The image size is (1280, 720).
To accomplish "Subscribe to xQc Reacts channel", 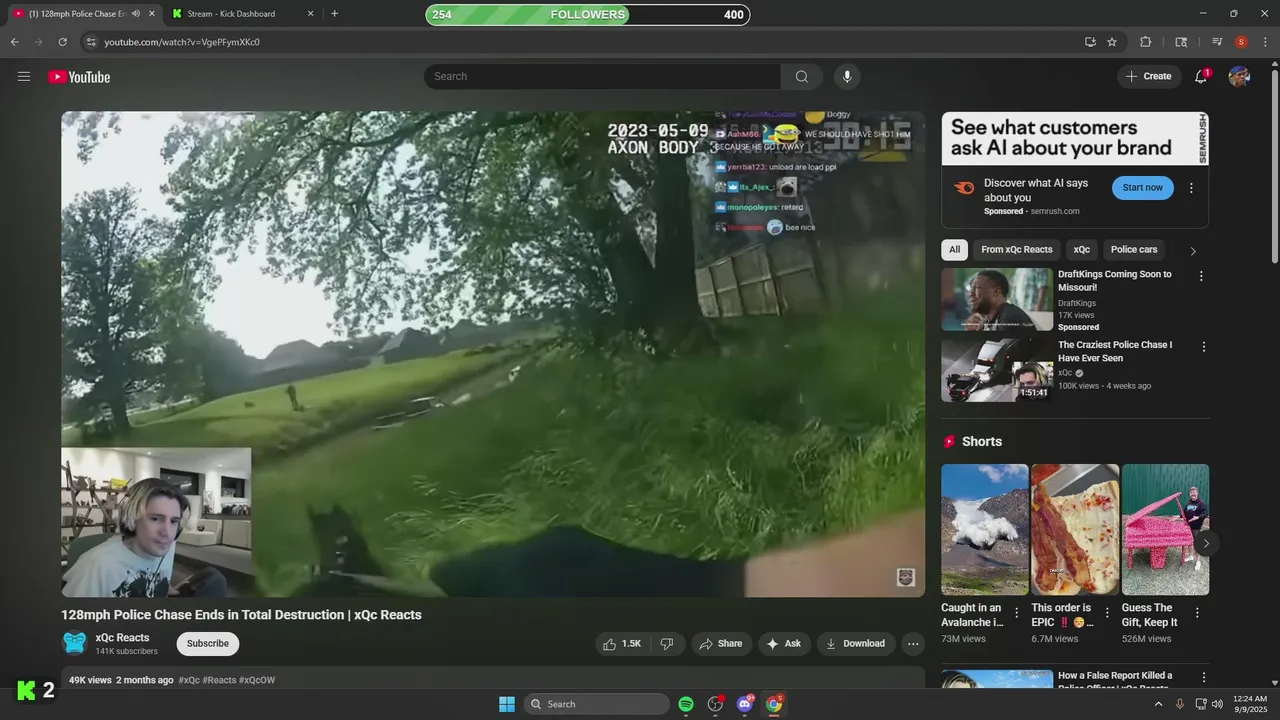I will click(208, 644).
